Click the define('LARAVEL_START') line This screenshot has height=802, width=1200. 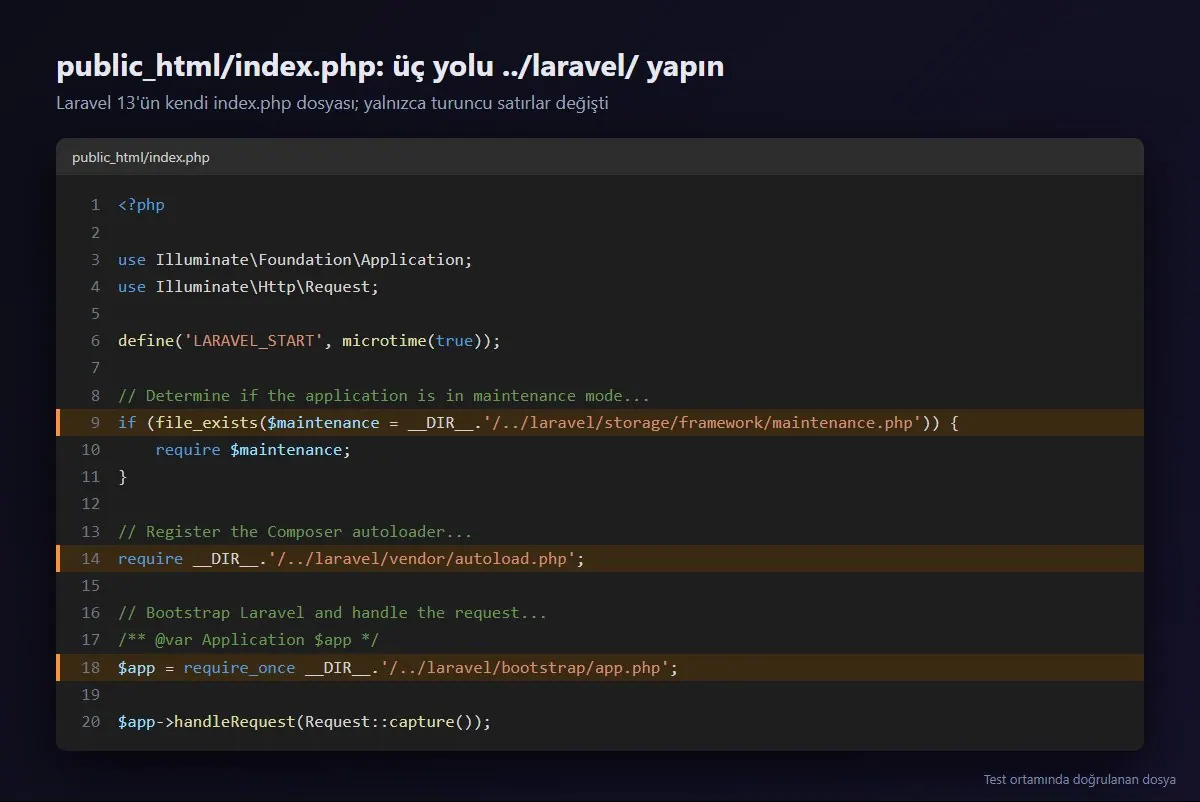click(x=309, y=341)
